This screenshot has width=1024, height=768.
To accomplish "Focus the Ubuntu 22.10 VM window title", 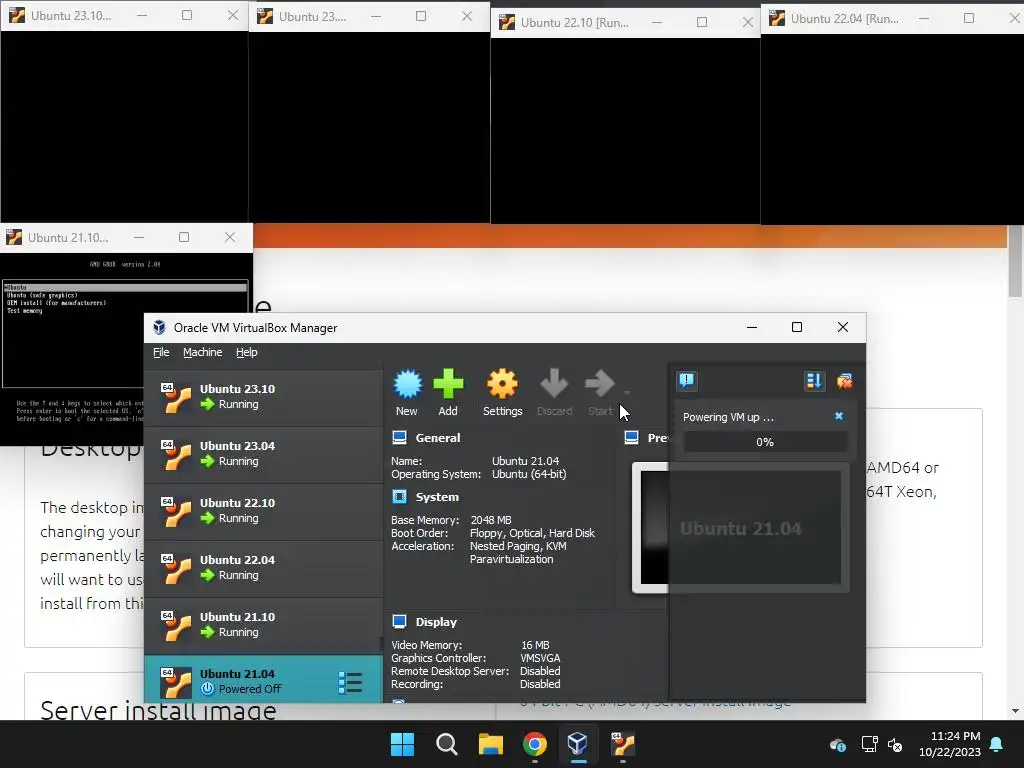I will (575, 23).
